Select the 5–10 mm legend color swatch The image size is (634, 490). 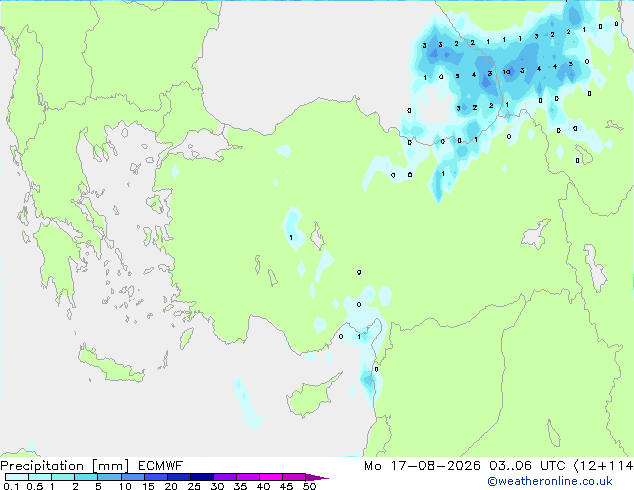(x=109, y=477)
